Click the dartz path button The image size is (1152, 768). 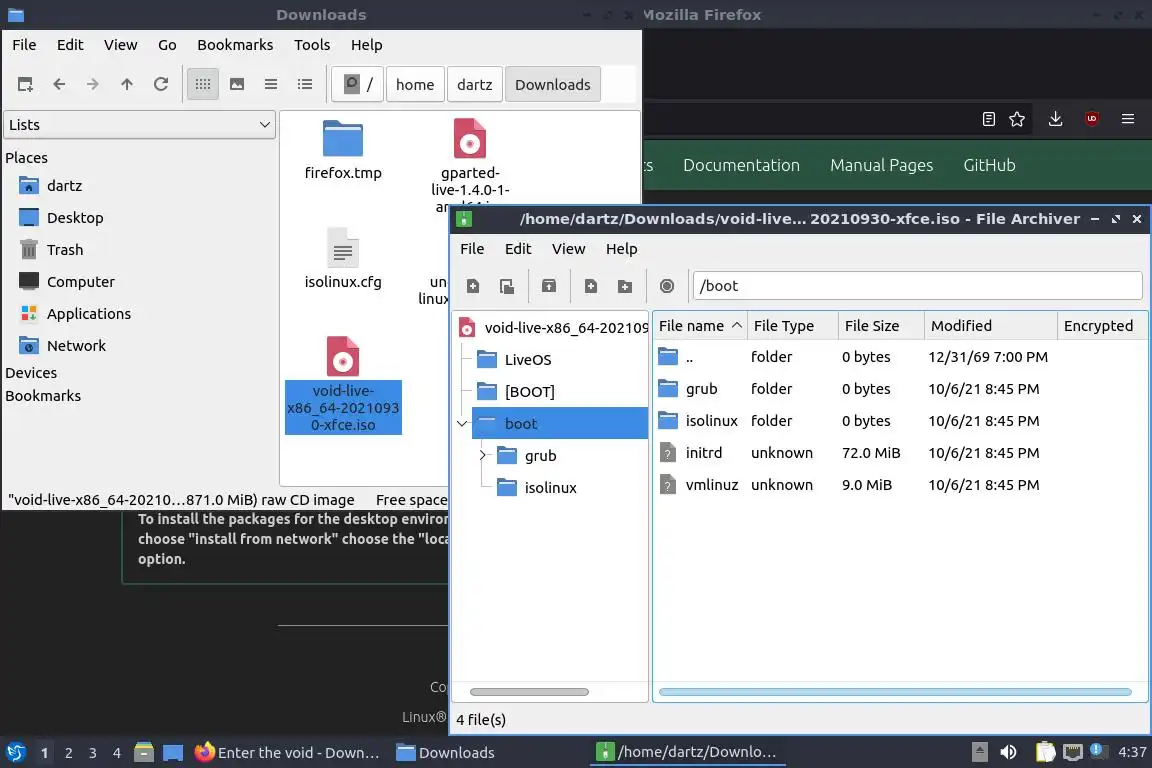[x=475, y=85]
